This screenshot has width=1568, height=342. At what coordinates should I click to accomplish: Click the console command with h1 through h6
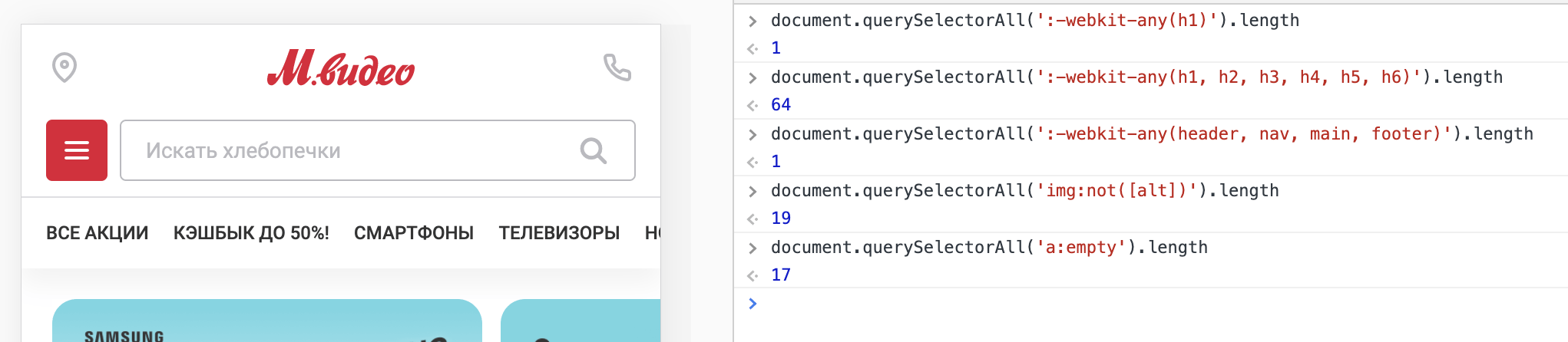tap(1136, 77)
